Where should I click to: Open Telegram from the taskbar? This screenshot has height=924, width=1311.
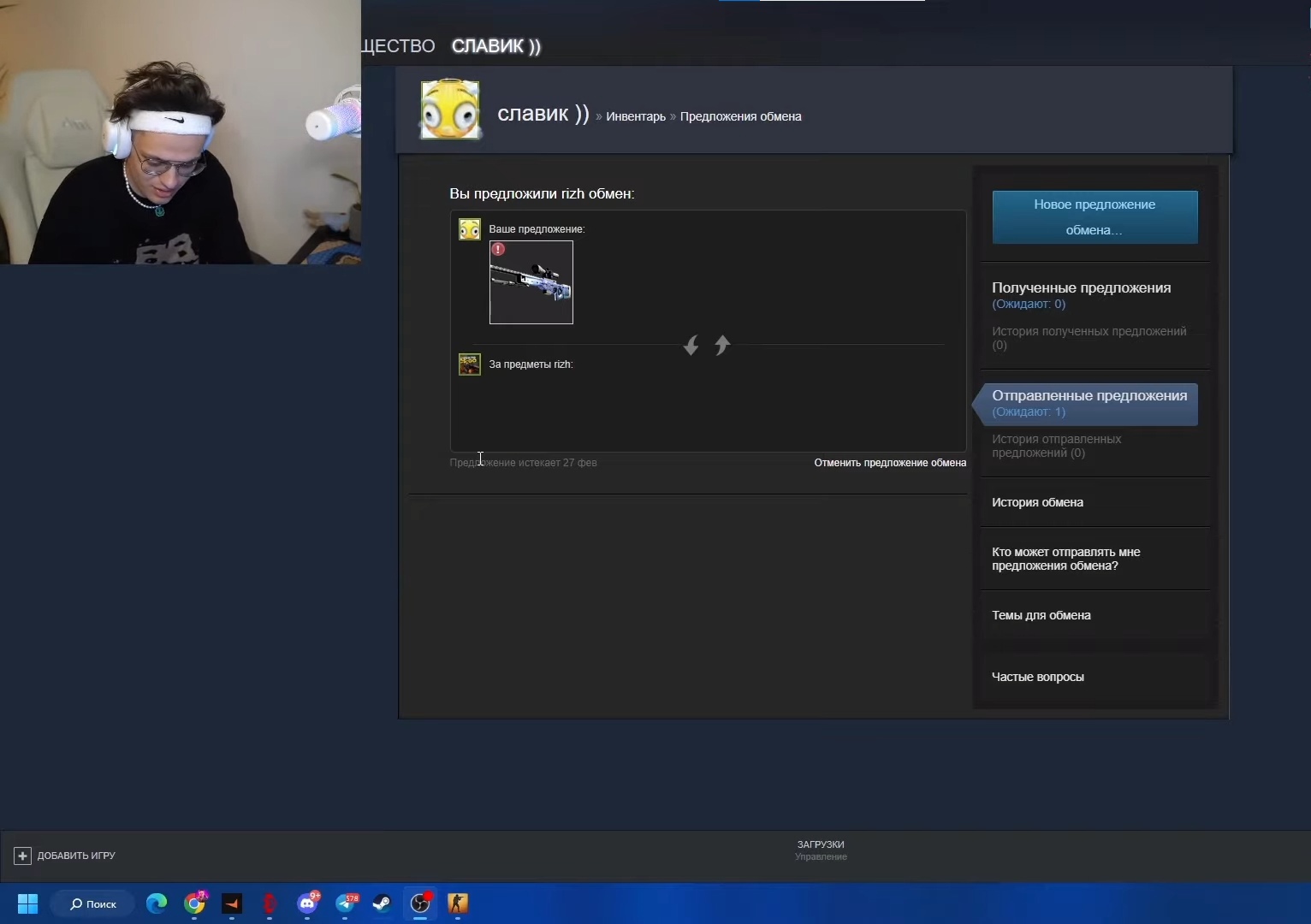tap(346, 903)
